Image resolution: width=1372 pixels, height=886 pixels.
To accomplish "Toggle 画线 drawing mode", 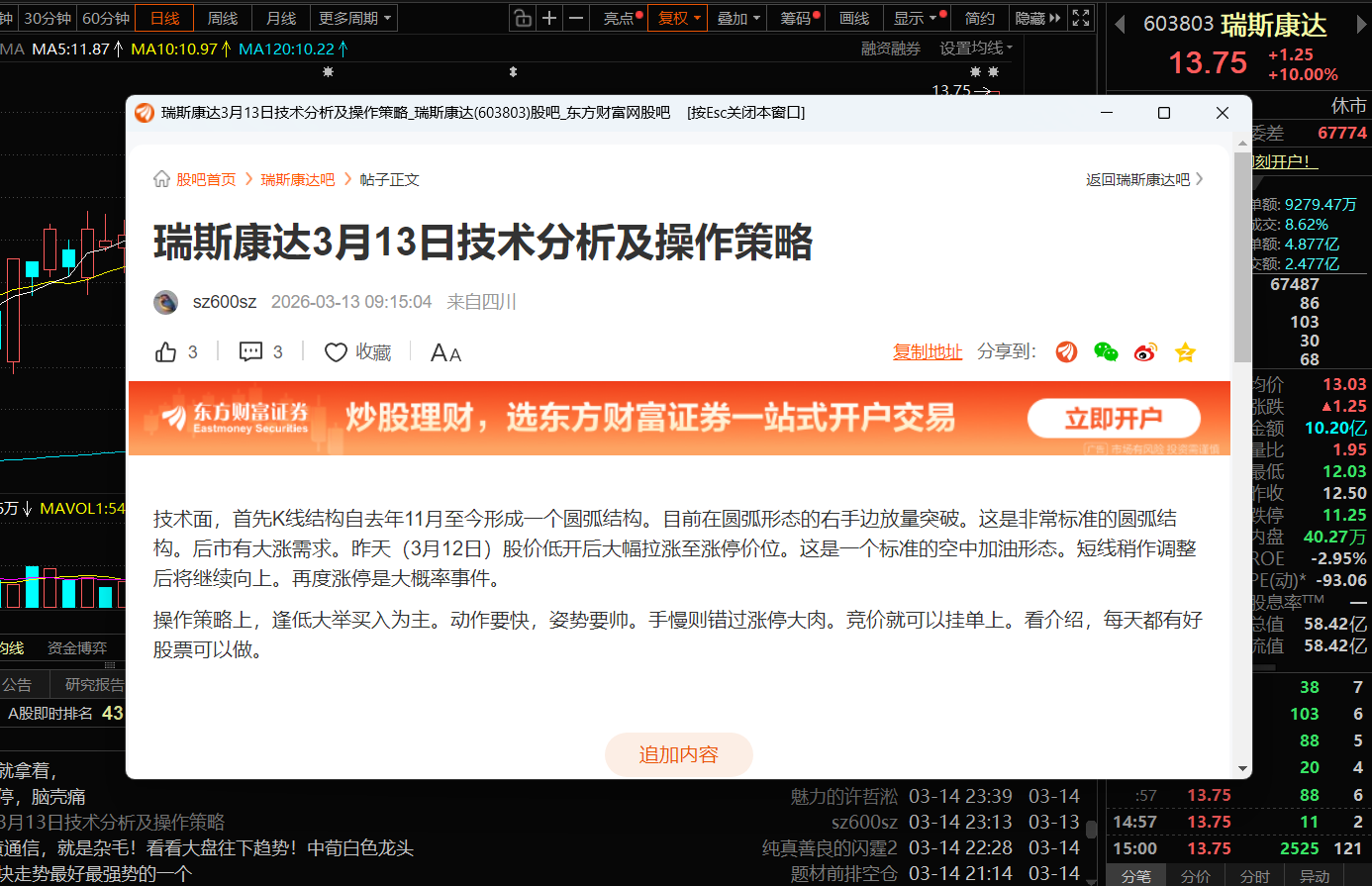I will (x=854, y=18).
